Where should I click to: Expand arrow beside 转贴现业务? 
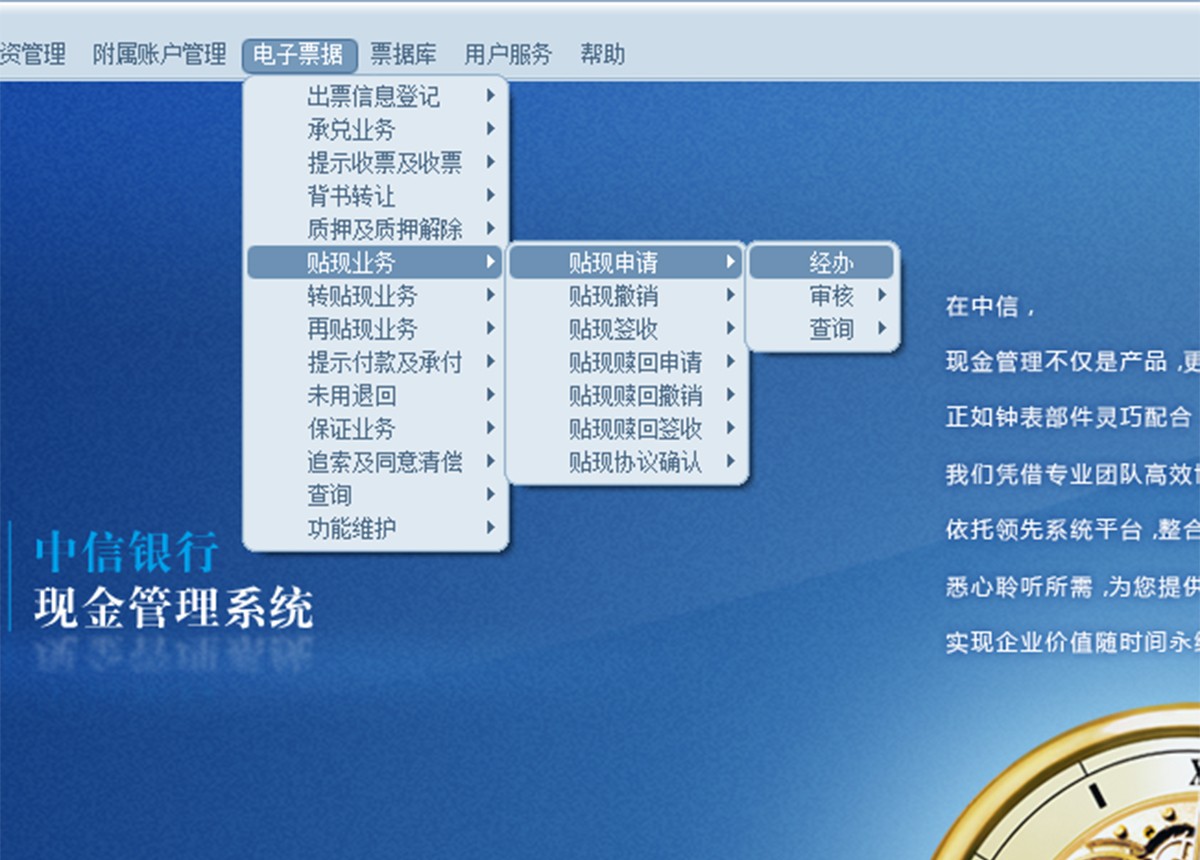pyautogui.click(x=490, y=295)
